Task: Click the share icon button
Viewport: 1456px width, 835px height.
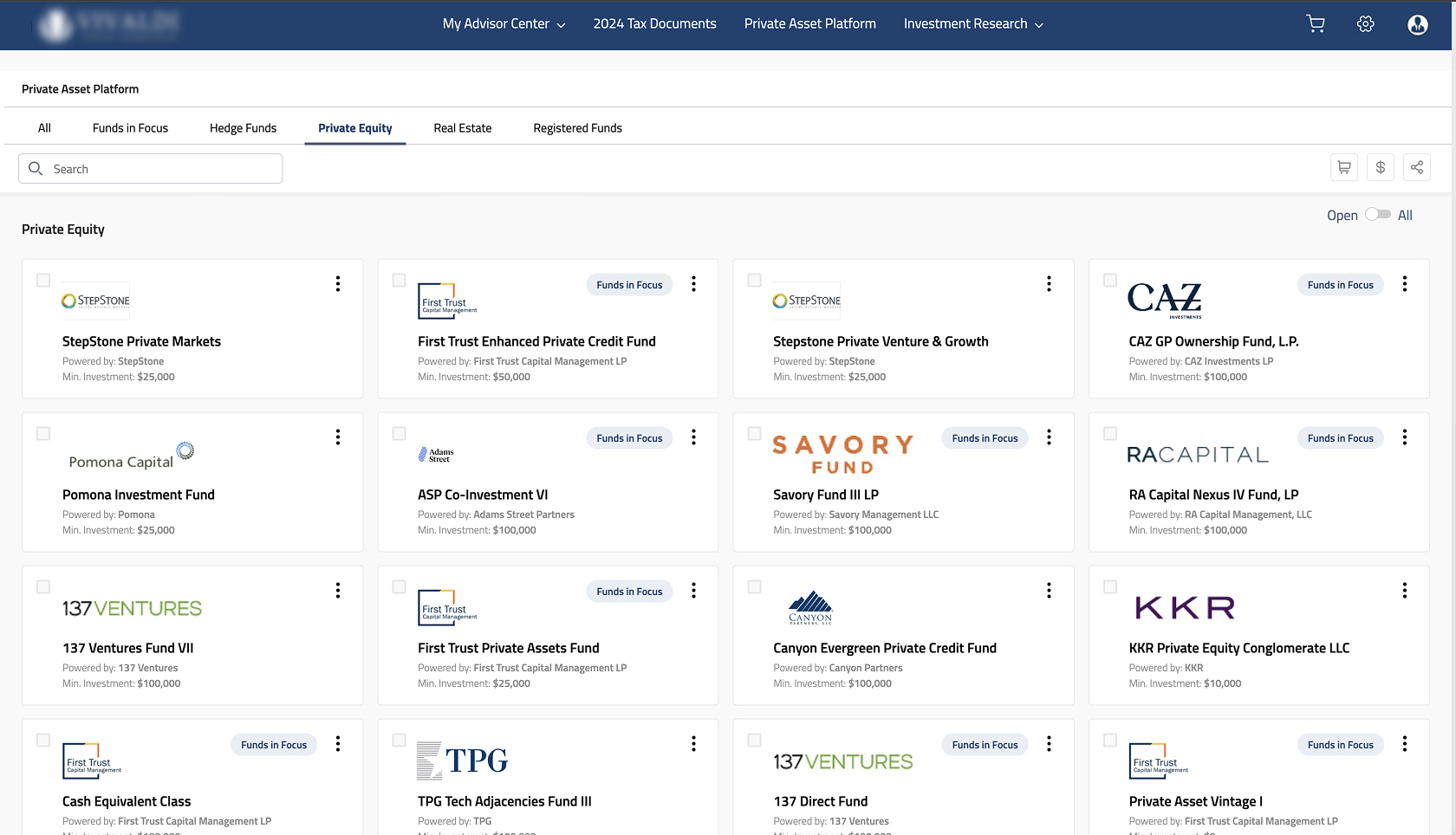Action: [1417, 167]
